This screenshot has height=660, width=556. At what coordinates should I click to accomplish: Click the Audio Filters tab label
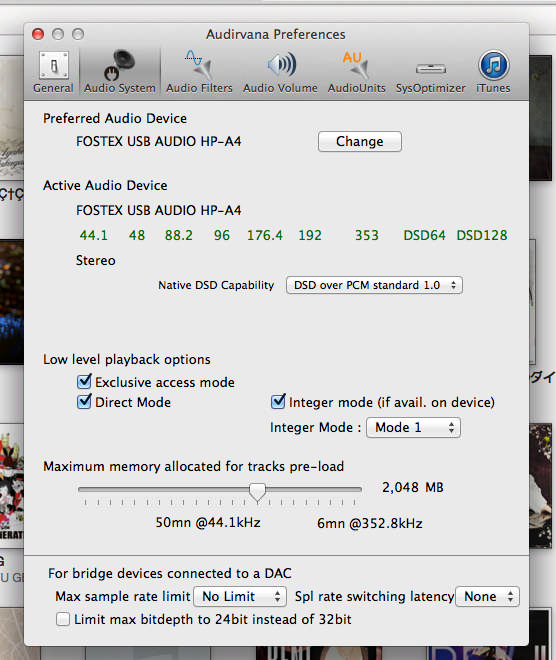(x=199, y=88)
